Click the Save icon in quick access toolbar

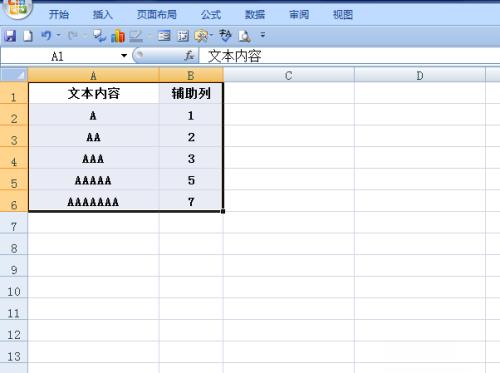[x=10, y=36]
